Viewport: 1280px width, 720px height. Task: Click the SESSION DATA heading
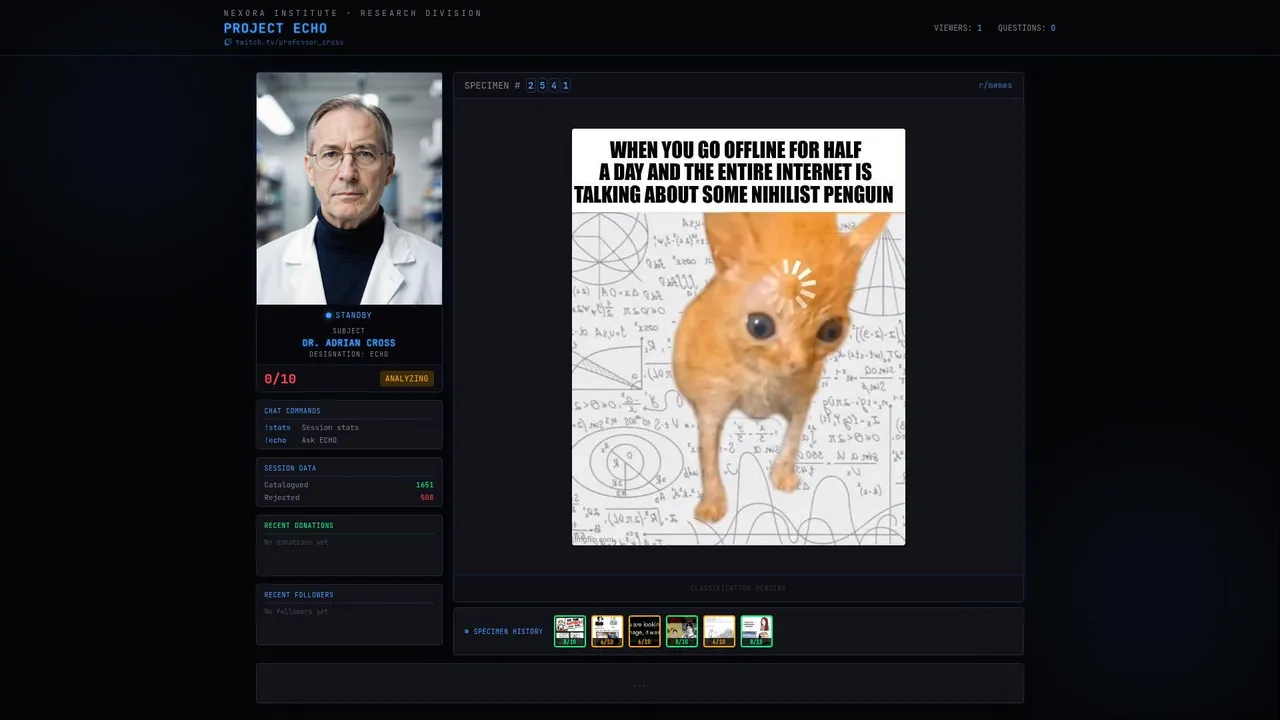290,468
